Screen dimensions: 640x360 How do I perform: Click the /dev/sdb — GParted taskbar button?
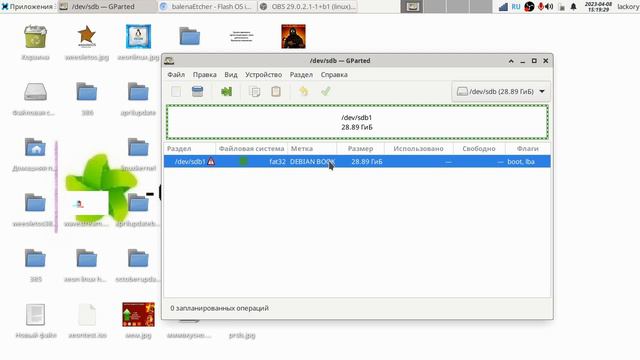tap(107, 7)
